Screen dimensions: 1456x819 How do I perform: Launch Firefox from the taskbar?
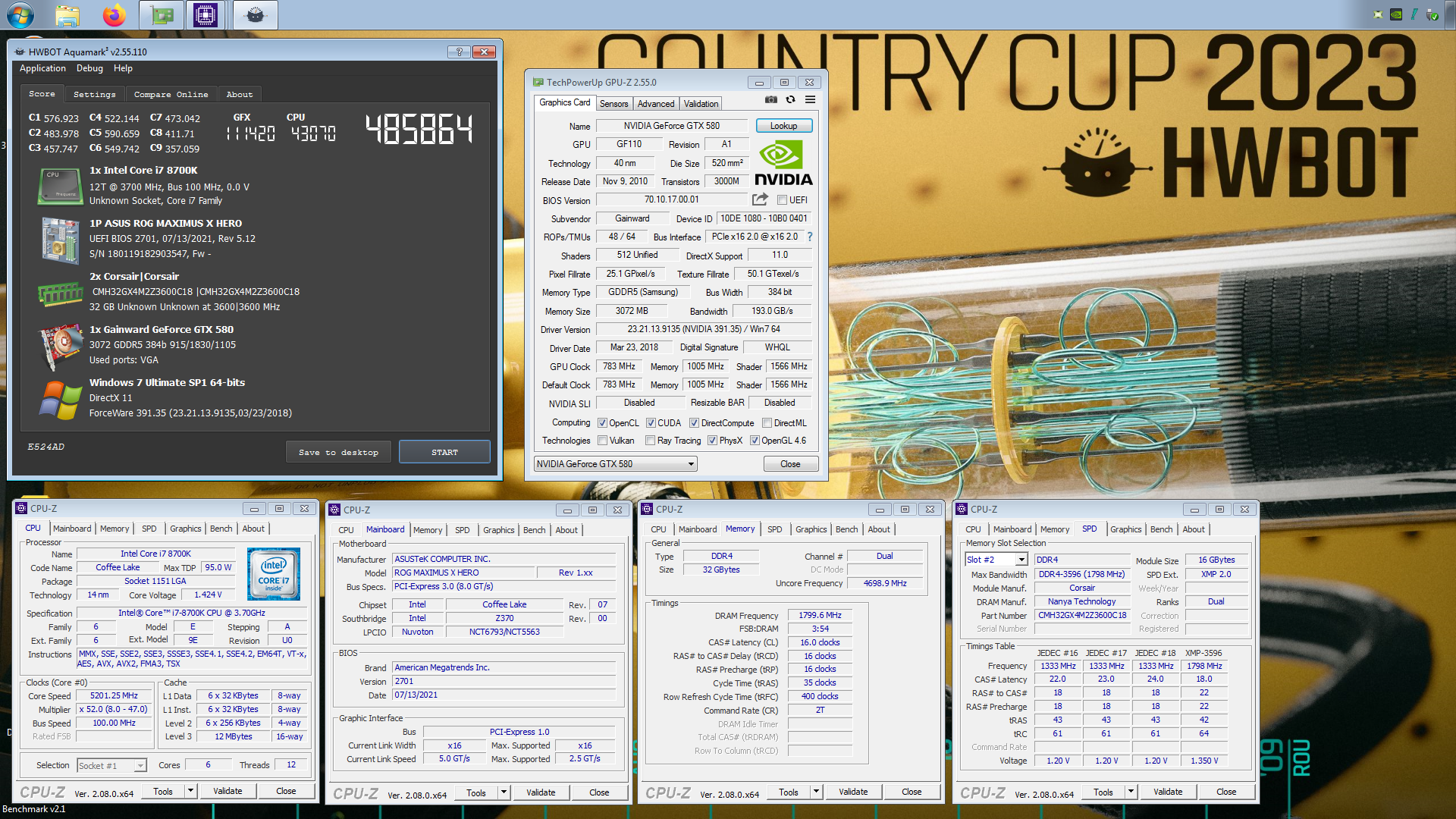[115, 14]
